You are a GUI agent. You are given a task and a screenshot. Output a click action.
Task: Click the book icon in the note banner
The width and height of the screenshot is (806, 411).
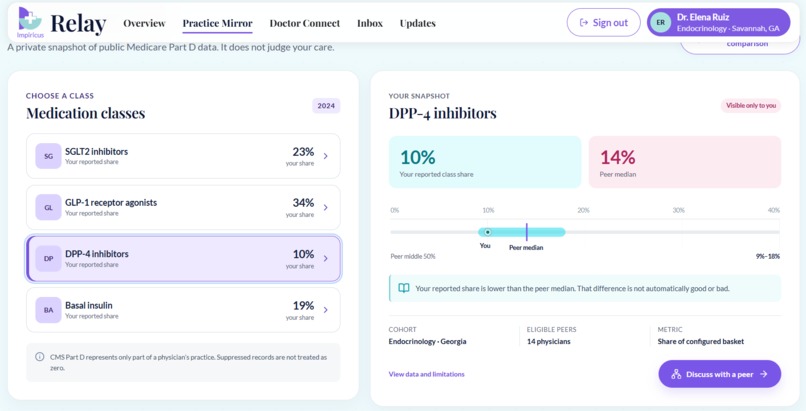click(x=404, y=288)
